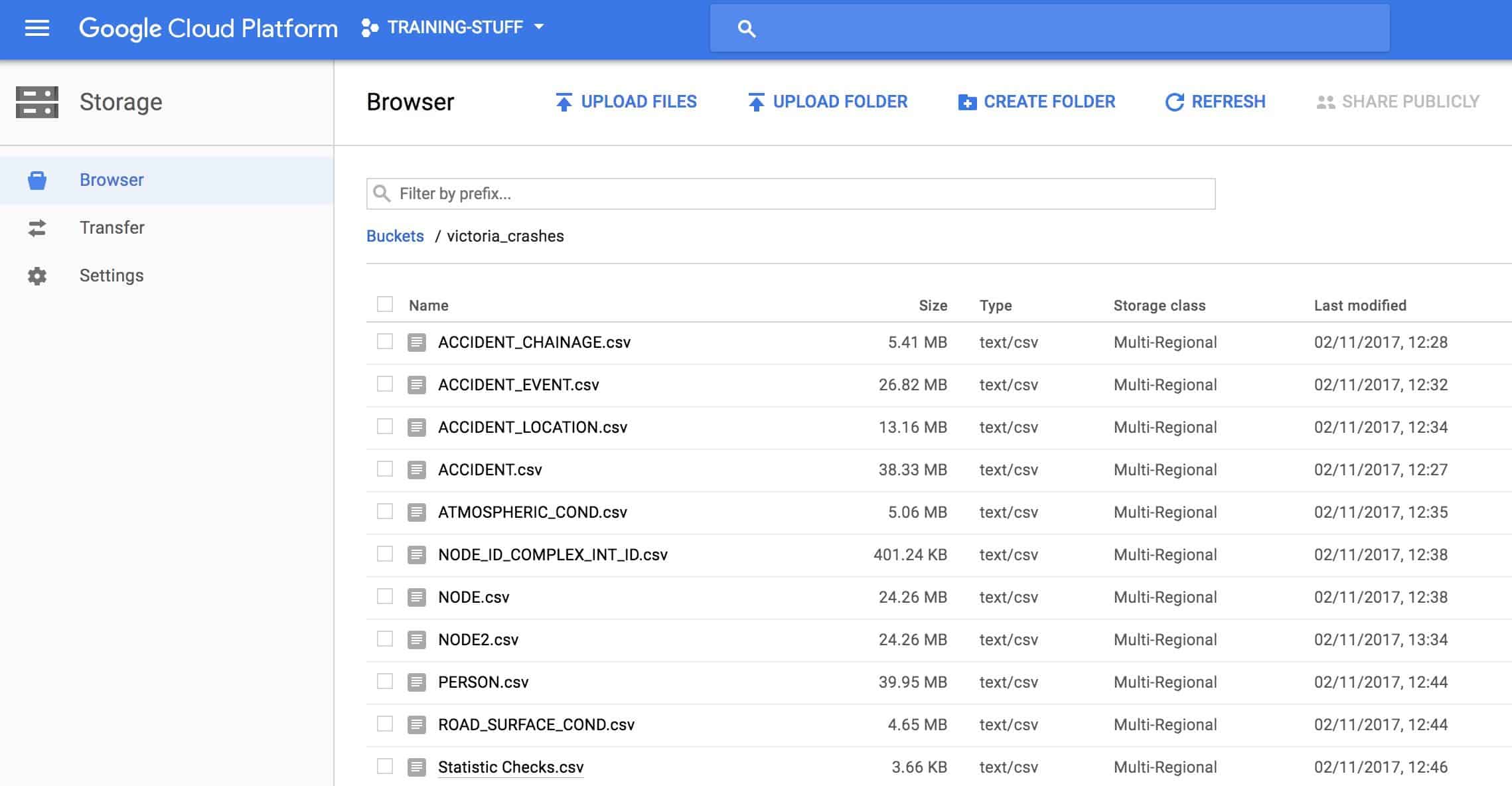Open the ATMOSPHERIC_COND.csv file link
The image size is (1512, 786).
tap(532, 512)
